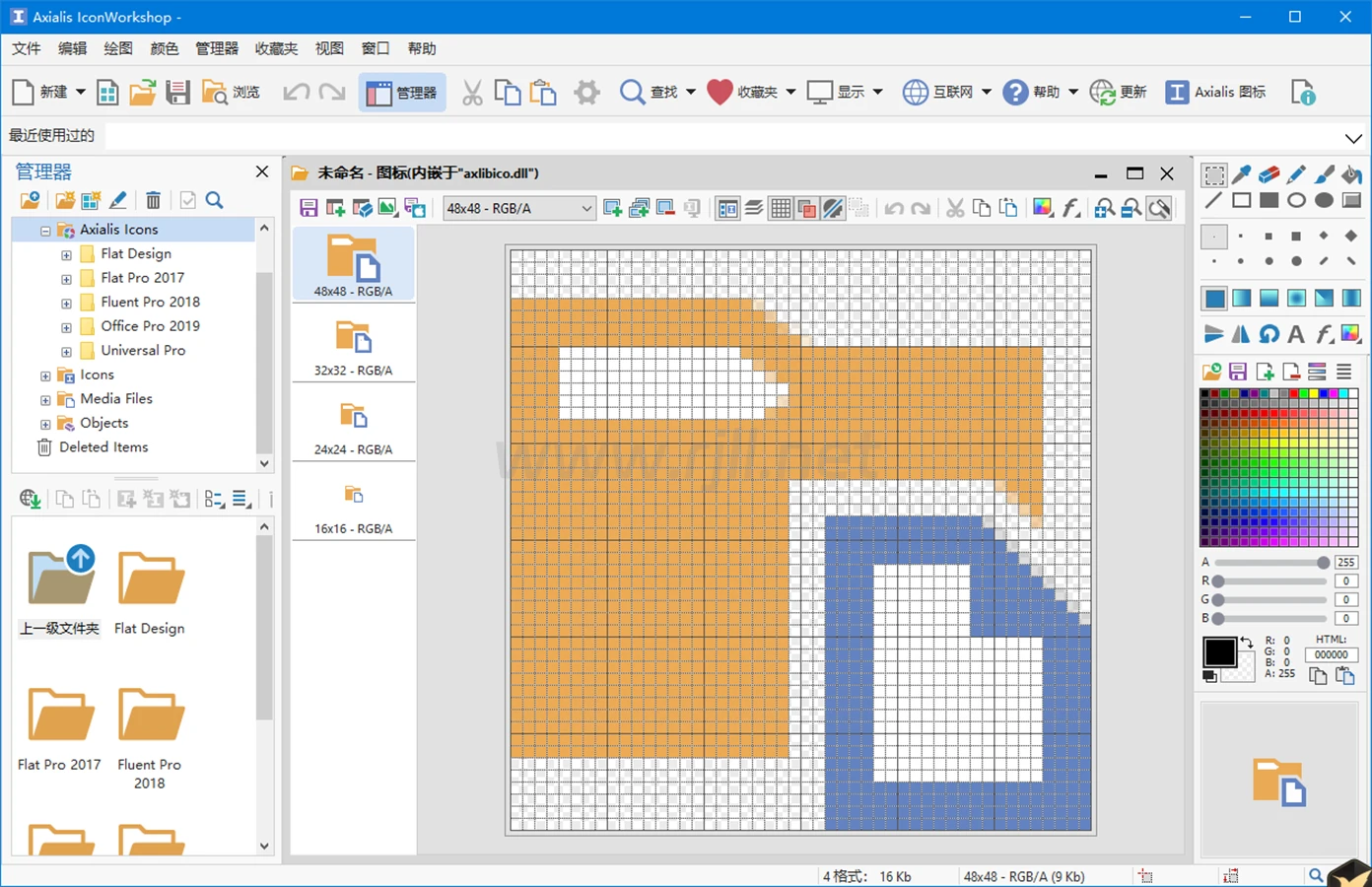Screen dimensions: 1372x887
Task: Click the zoom in icon in editor toolbar
Action: (x=1105, y=208)
